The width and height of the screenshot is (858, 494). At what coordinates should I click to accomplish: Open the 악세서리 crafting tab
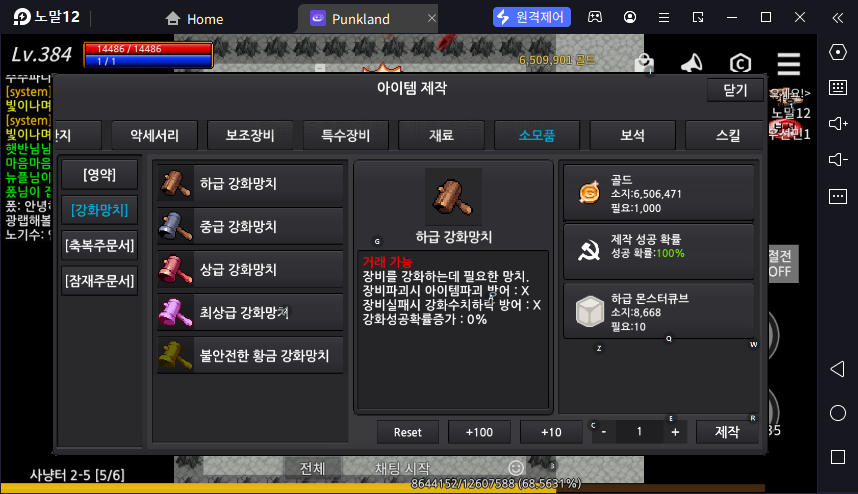(154, 135)
